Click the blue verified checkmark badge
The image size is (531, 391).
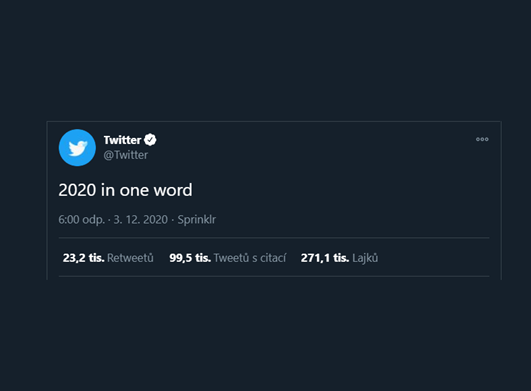pos(150,140)
